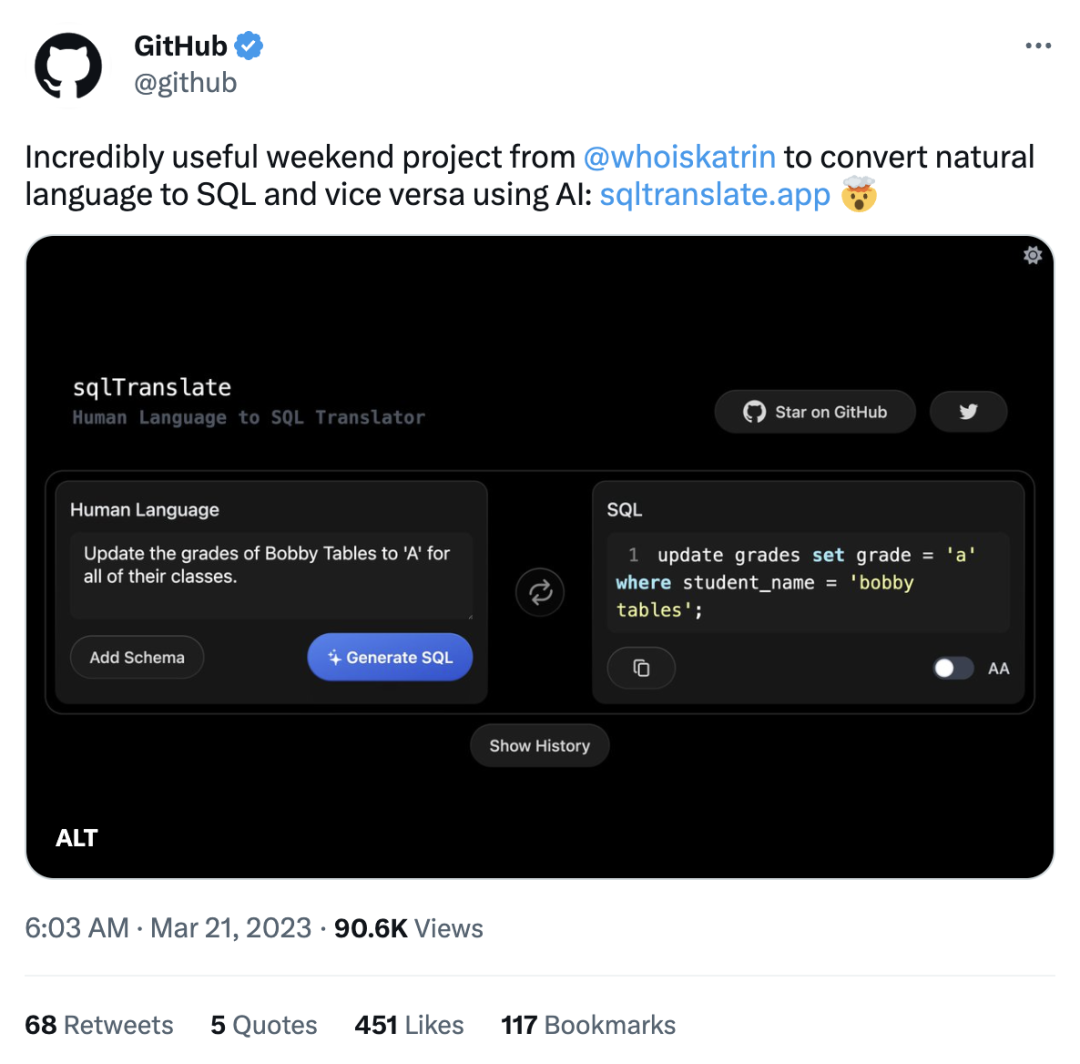1080x1064 pixels.
Task: Click the @github handle
Action: [185, 82]
